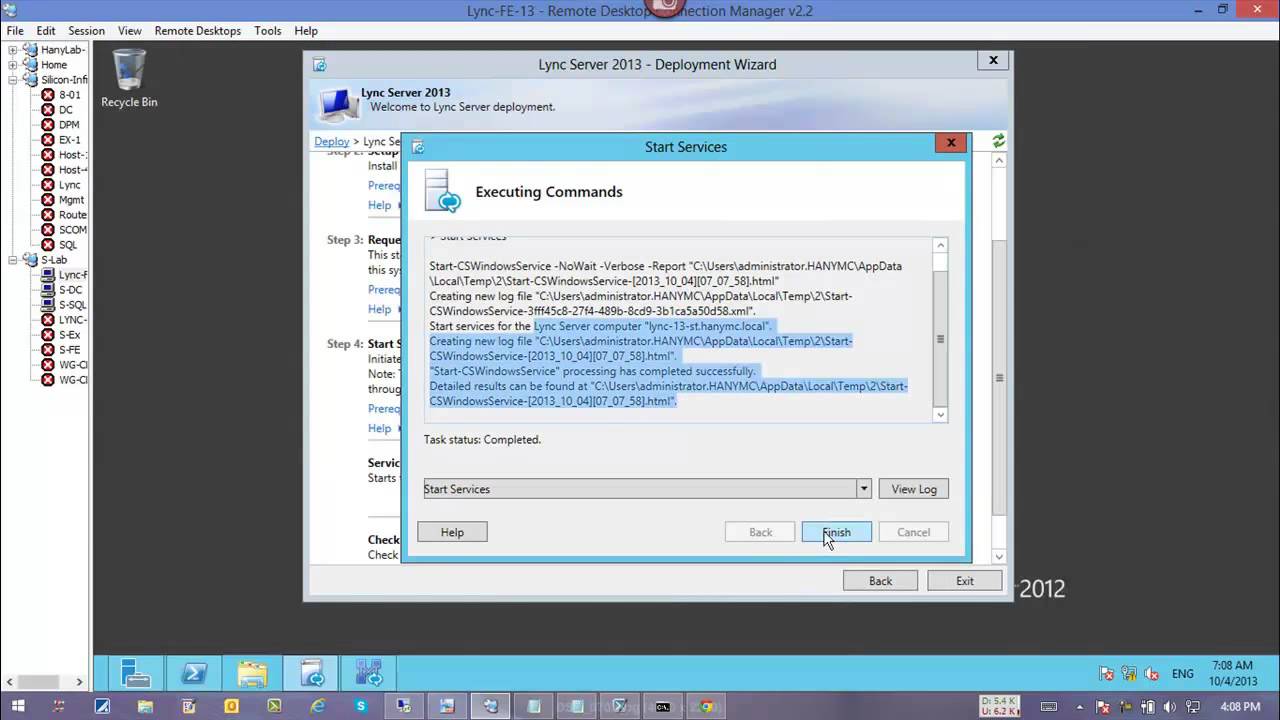The width and height of the screenshot is (1280, 720).
Task: Click the green refresh icon in Deployment Wizard
Action: [x=998, y=141]
